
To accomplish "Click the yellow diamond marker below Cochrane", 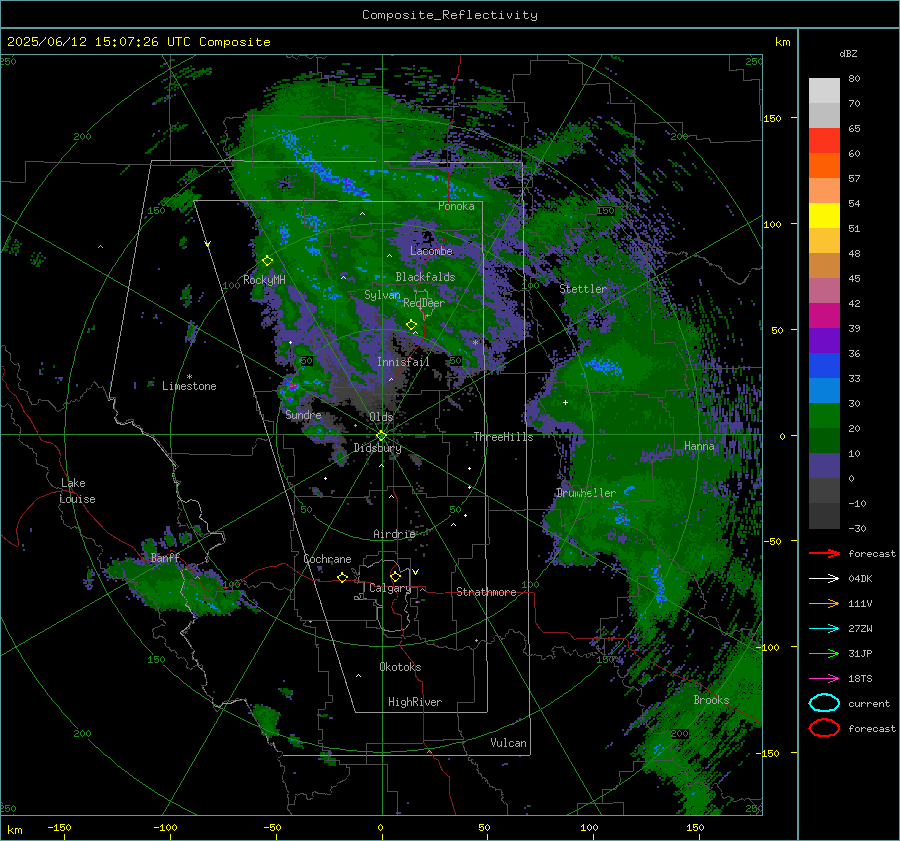I will point(342,578).
